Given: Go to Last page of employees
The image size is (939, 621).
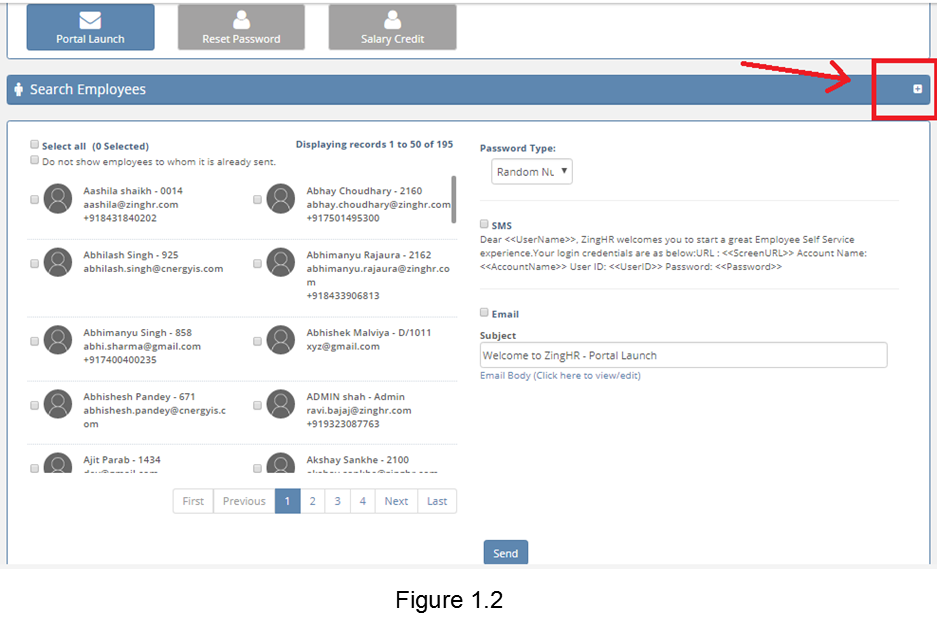Looking at the screenshot, I should coord(437,501).
